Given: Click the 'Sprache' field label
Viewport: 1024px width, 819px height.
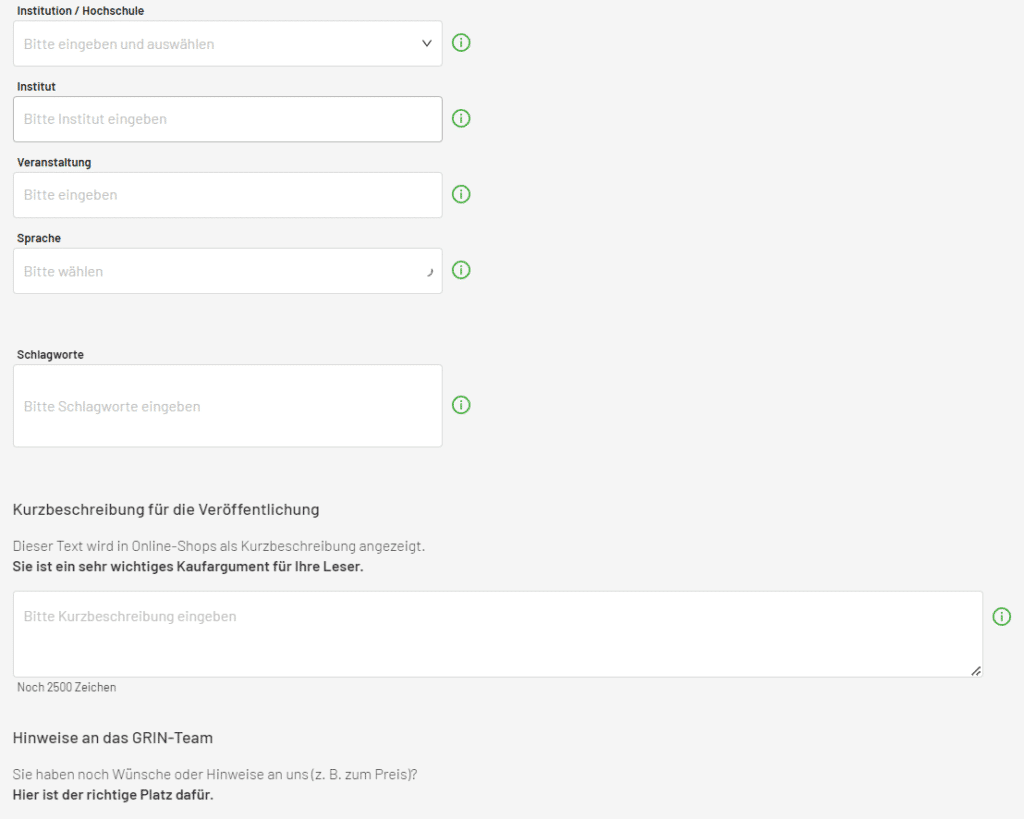Looking at the screenshot, I should click(39, 238).
